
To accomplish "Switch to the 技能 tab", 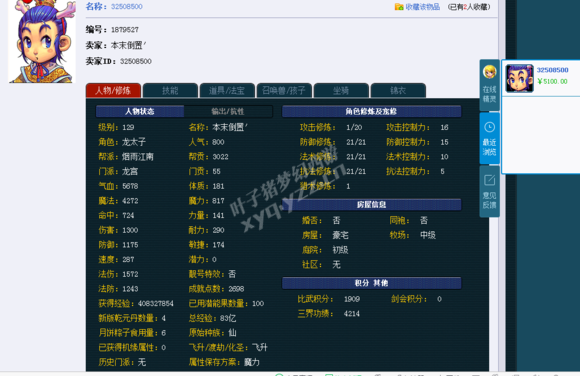I will tap(170, 91).
